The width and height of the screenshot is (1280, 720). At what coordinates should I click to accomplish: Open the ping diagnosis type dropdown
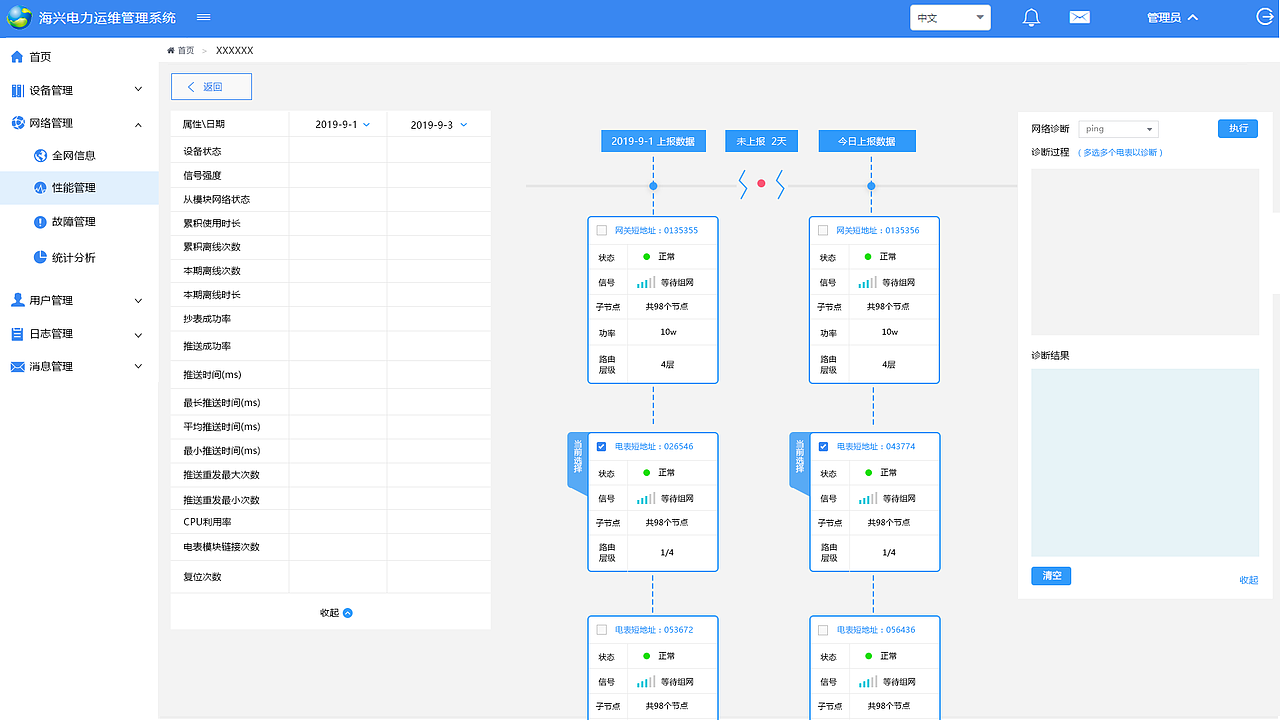(x=1118, y=129)
